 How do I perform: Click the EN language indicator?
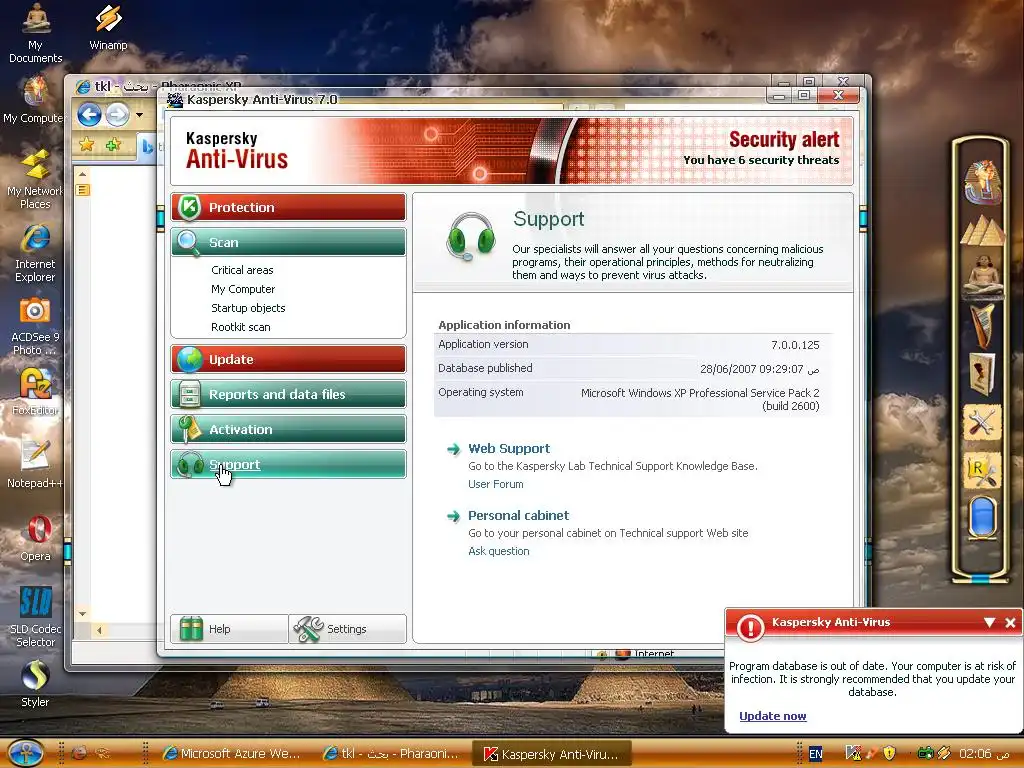(x=816, y=754)
